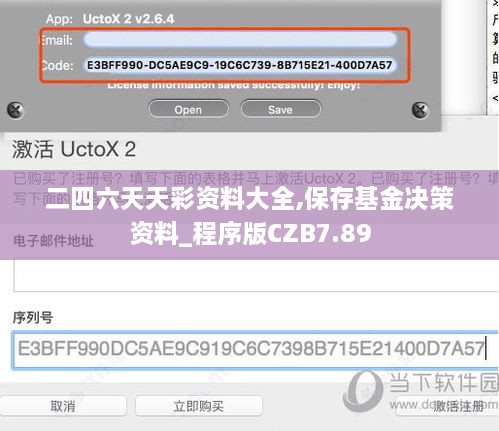Screen dimensions: 499x431
Task: Click the left screw icon in keygen
Action: [15, 110]
